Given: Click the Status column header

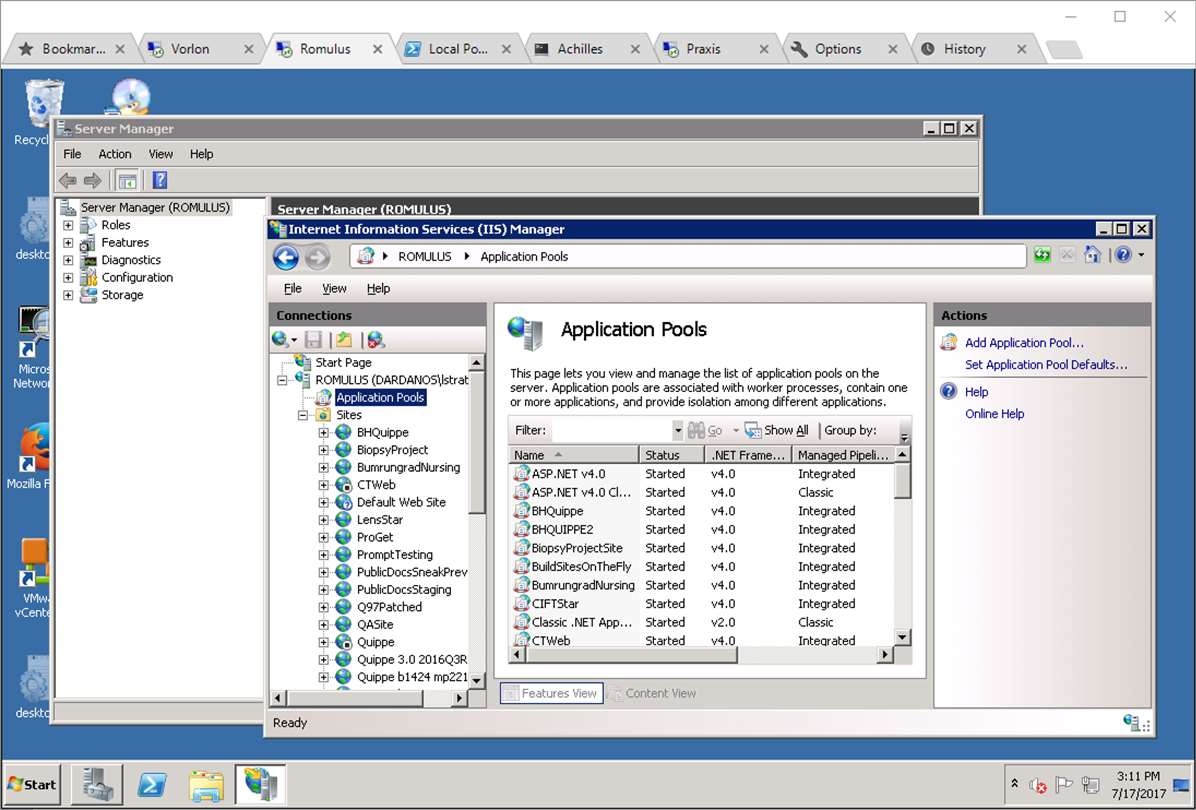Looking at the screenshot, I should tap(671, 455).
